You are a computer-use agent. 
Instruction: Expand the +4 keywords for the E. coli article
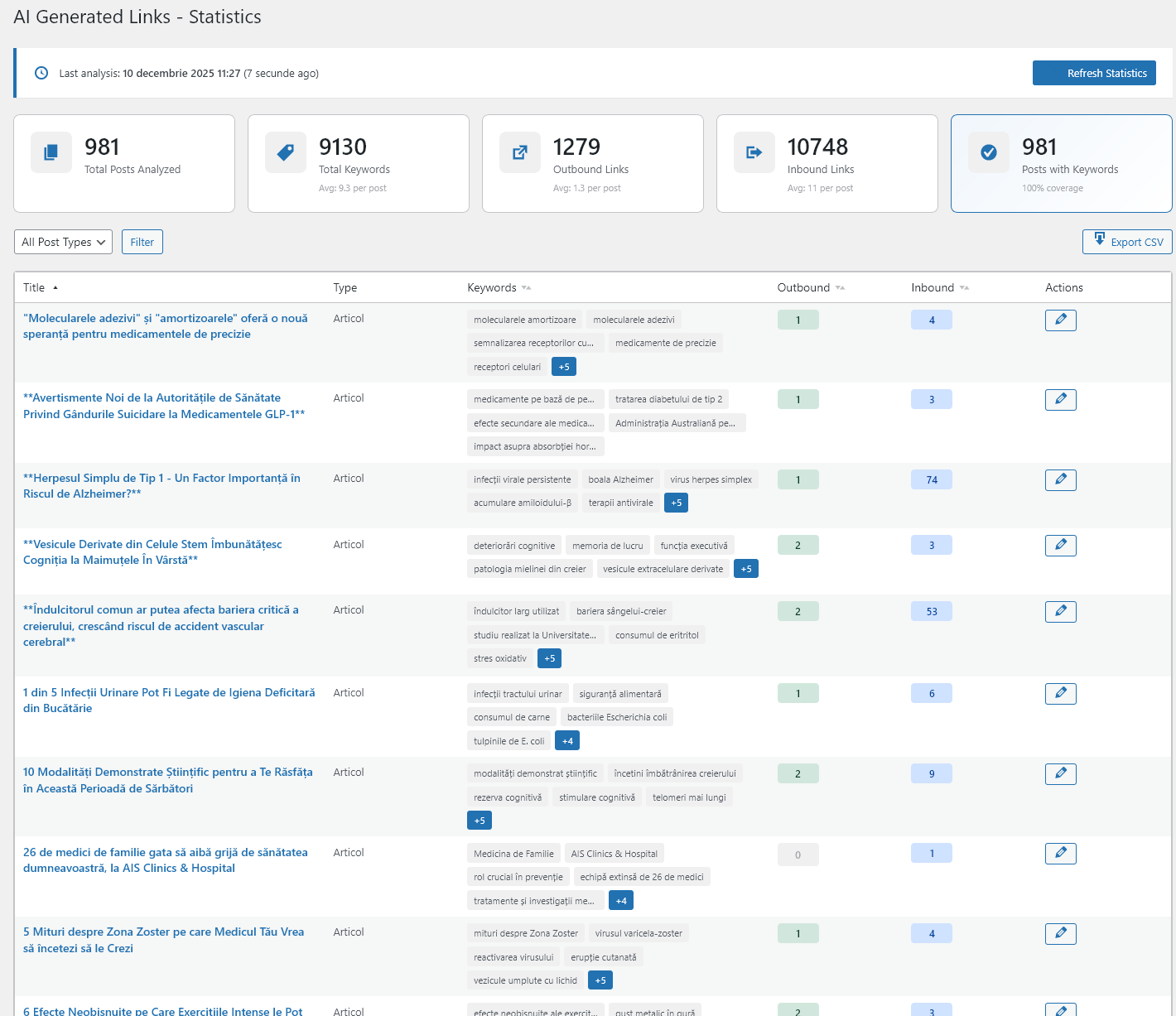pyautogui.click(x=567, y=740)
